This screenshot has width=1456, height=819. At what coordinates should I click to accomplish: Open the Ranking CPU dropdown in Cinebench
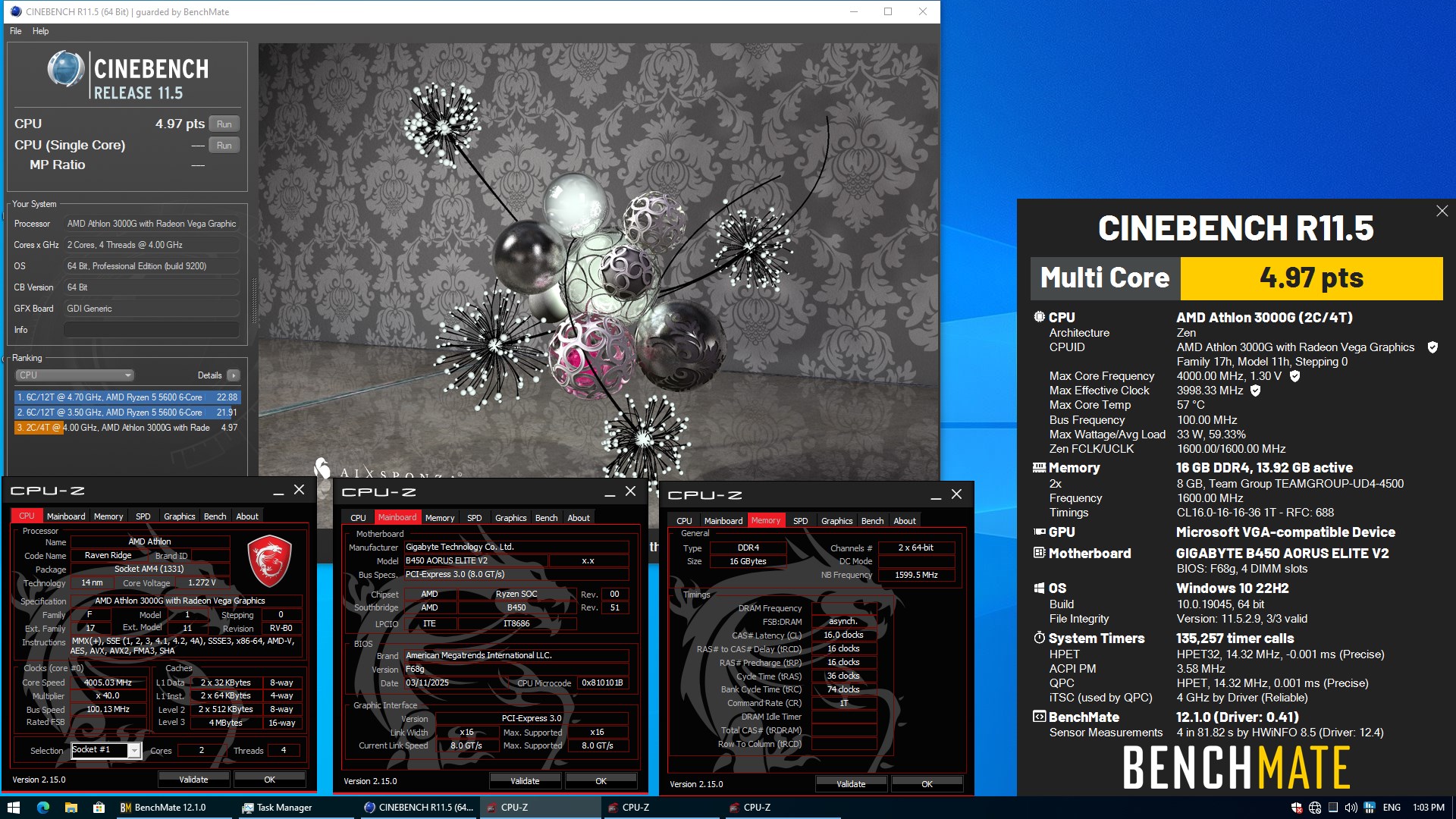[74, 375]
